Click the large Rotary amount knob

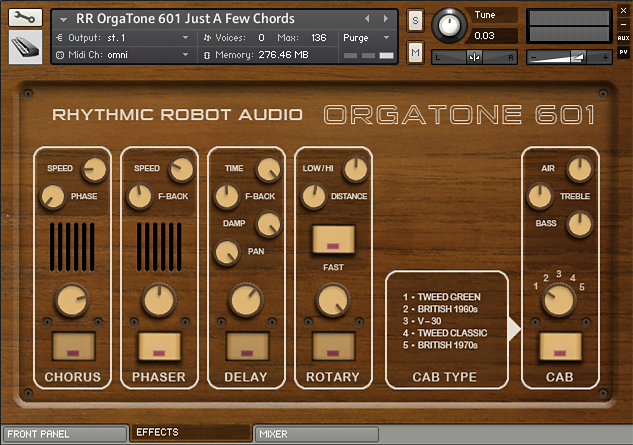pos(333,300)
